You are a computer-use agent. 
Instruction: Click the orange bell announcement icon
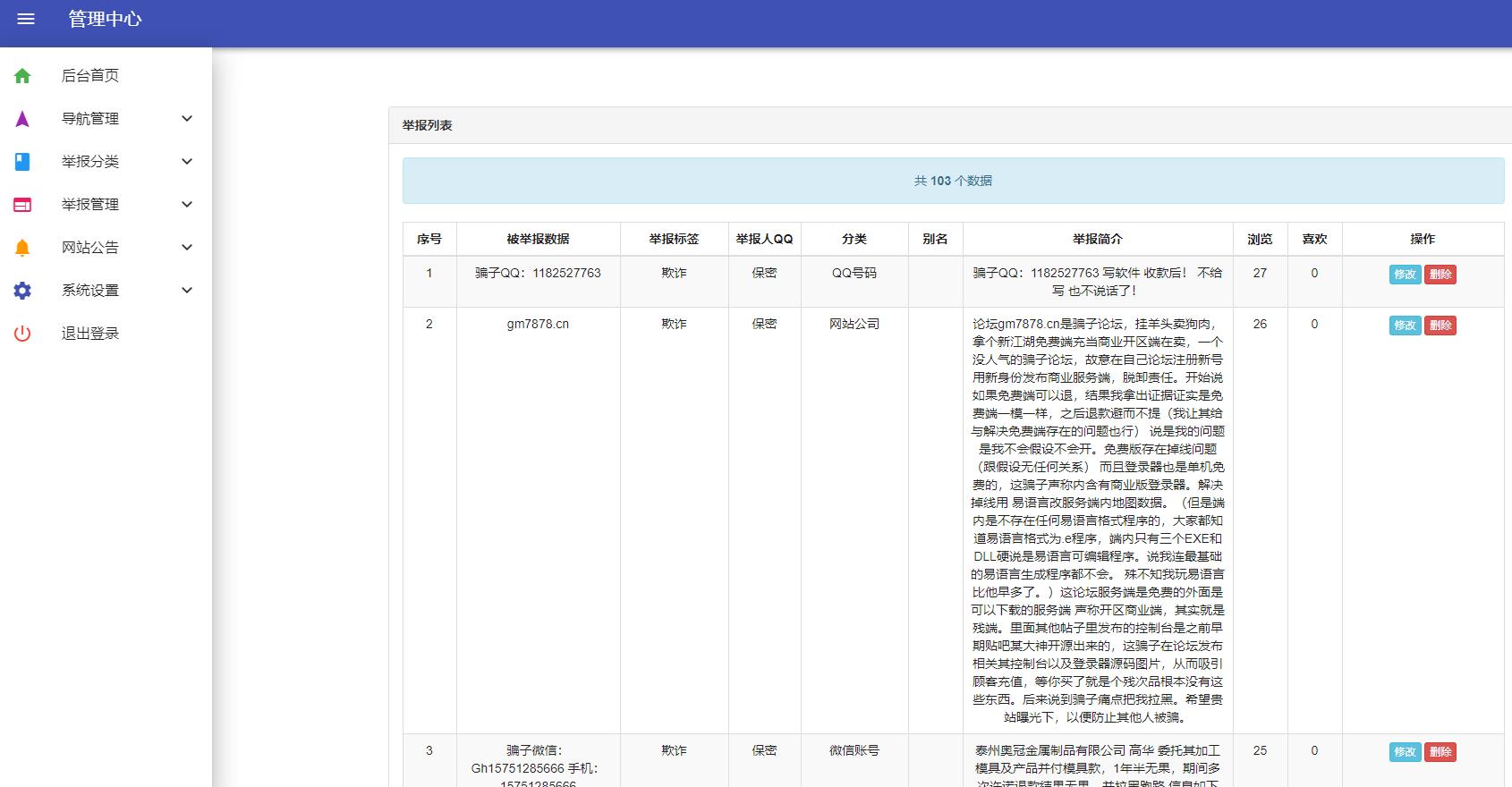tap(22, 248)
